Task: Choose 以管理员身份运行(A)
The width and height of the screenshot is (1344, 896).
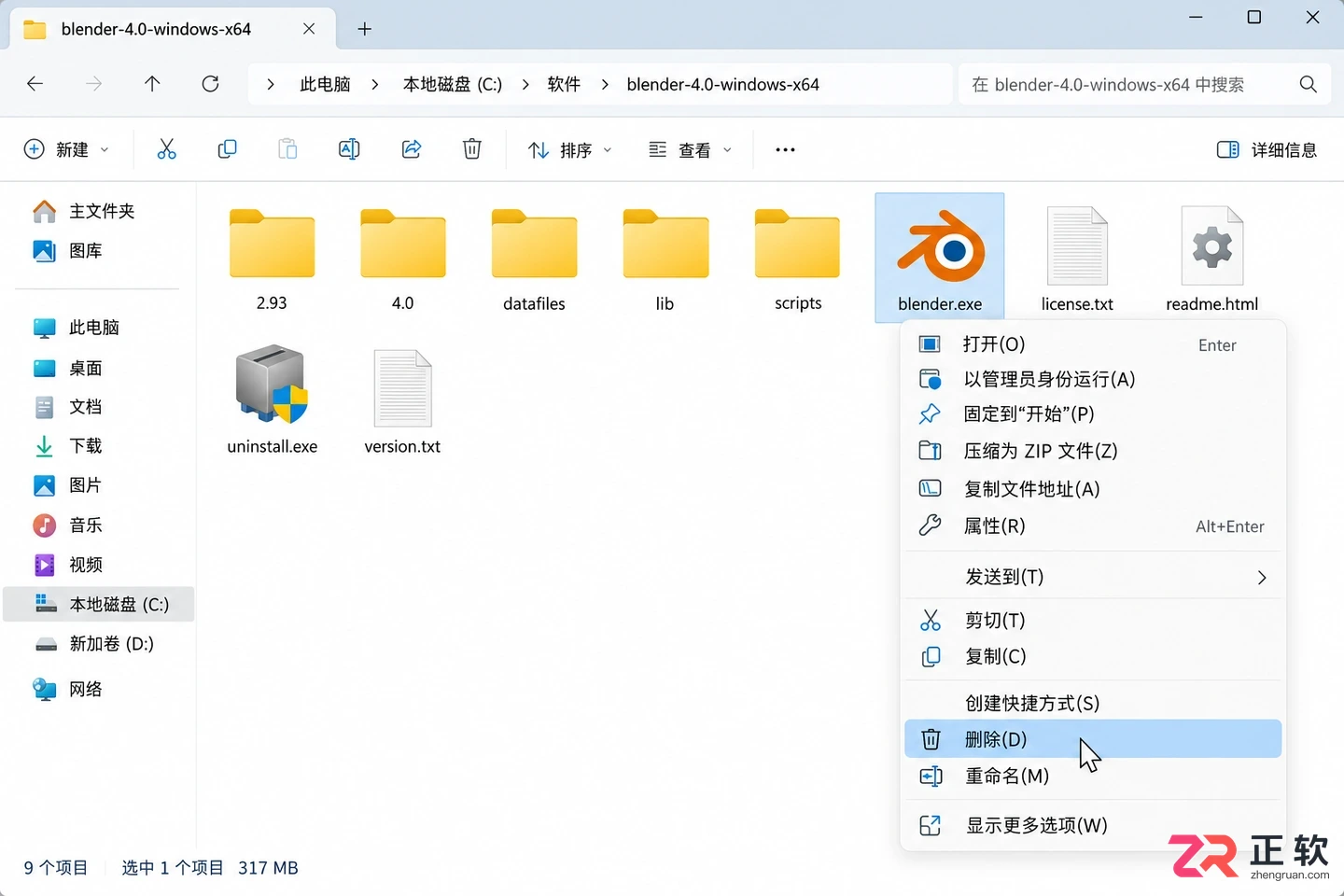Action: pos(1093,379)
